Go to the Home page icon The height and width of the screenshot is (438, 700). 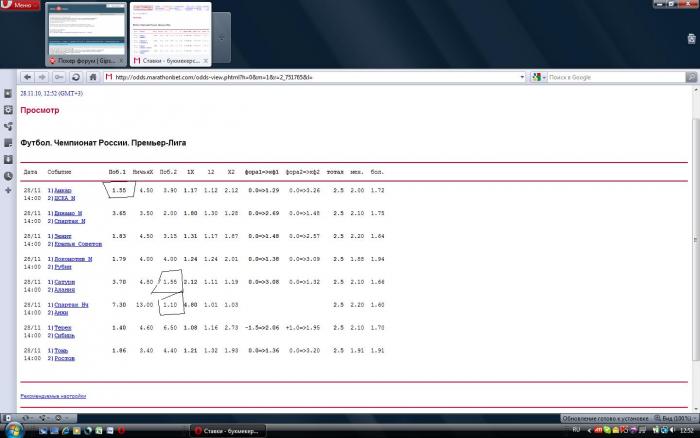click(x=92, y=77)
